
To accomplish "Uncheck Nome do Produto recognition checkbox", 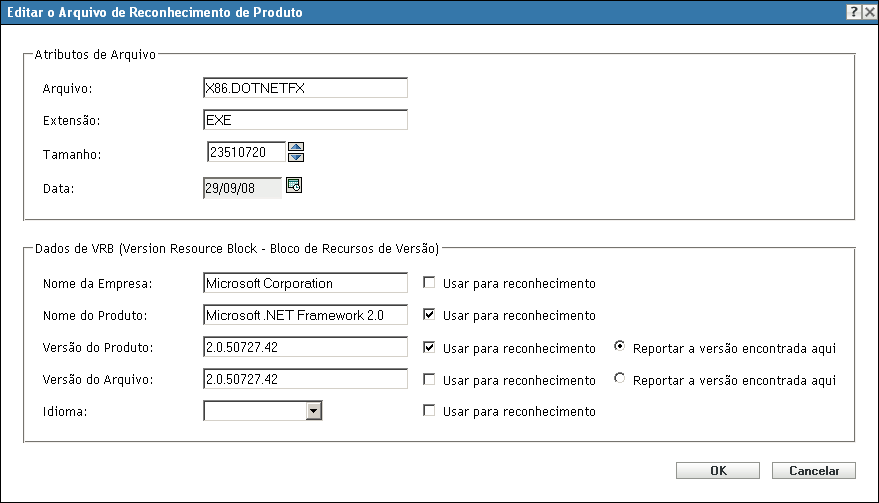I will coord(429,315).
